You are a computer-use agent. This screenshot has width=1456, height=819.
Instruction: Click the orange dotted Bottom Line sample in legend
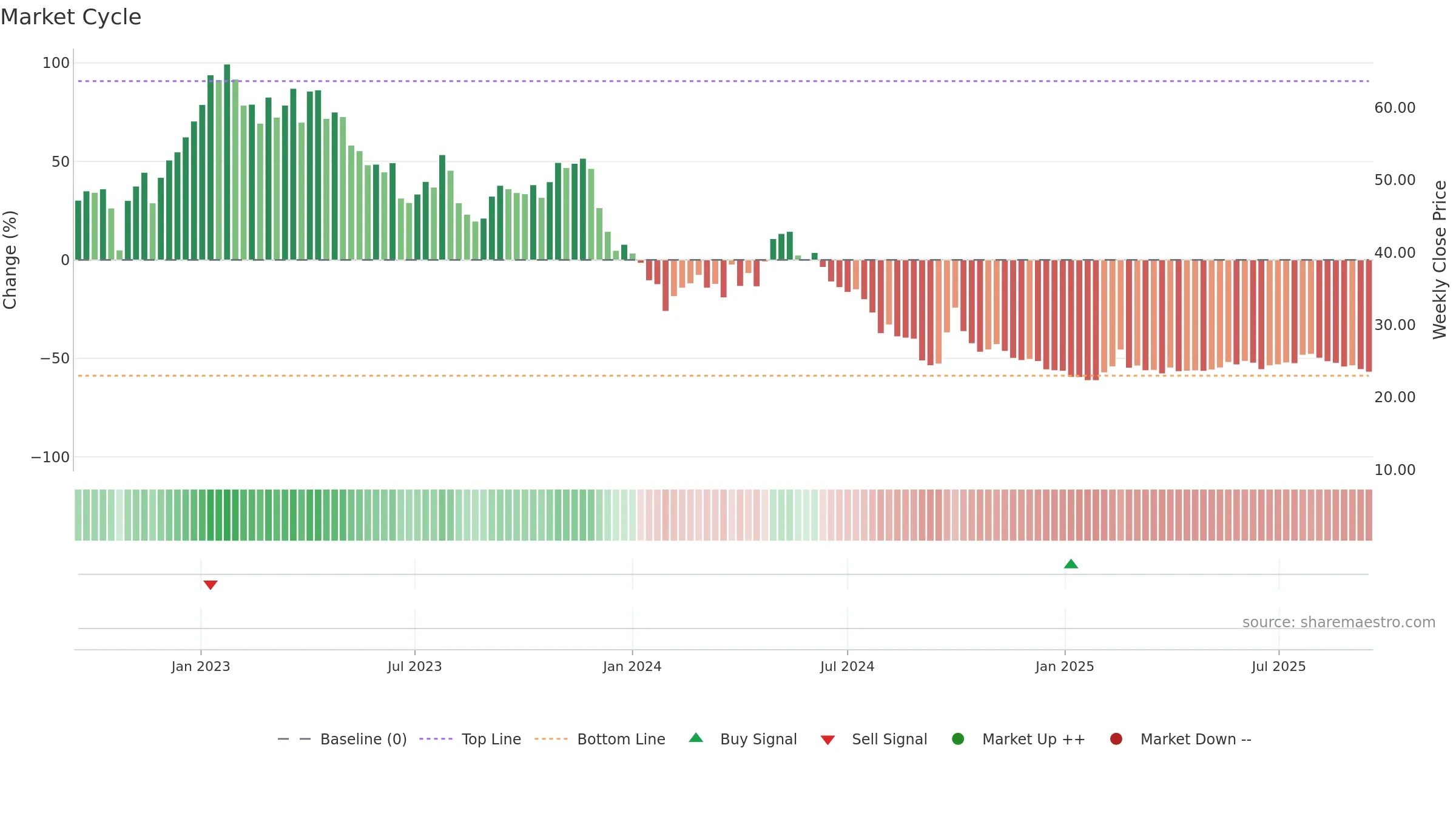point(551,739)
